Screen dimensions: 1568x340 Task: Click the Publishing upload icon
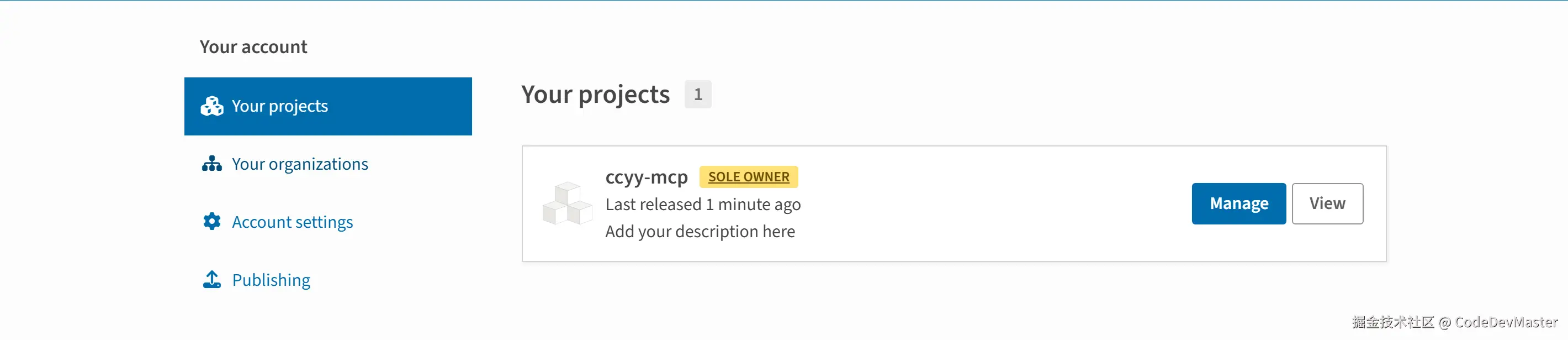[x=212, y=280]
